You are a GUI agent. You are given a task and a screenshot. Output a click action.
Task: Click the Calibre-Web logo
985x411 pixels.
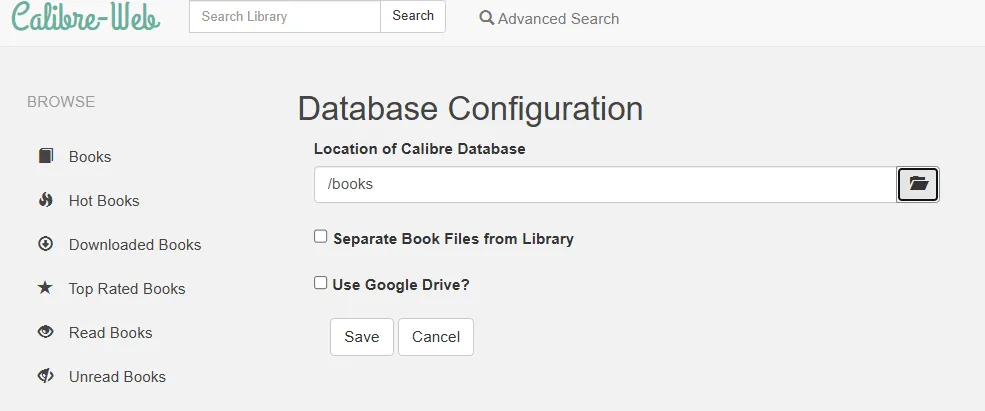coord(86,18)
